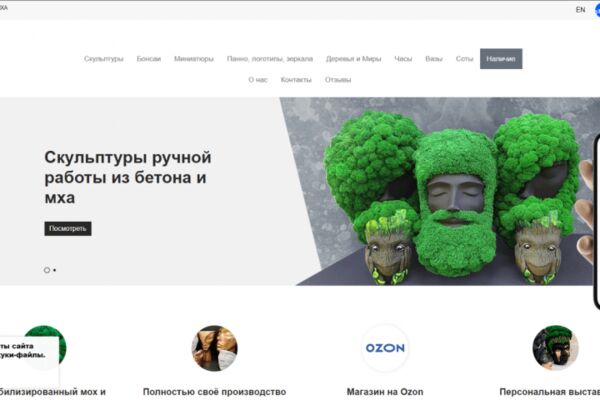Click the highlighted Наличие button
Screen dimensions: 600x400
pos(501,59)
